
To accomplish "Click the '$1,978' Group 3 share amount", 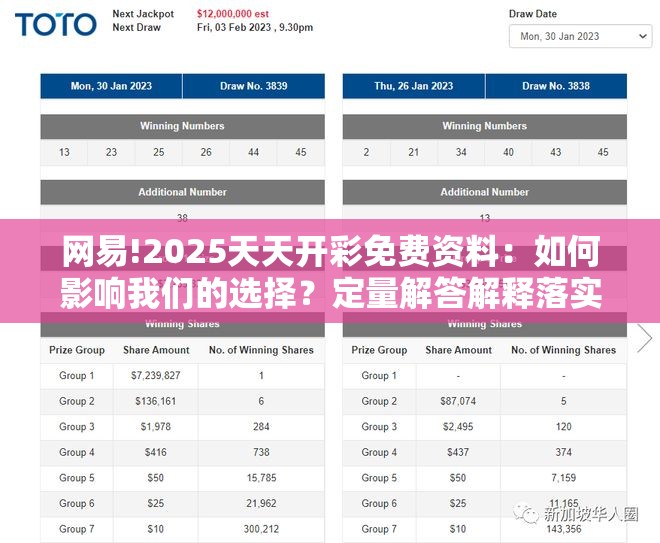I will click(x=156, y=427).
